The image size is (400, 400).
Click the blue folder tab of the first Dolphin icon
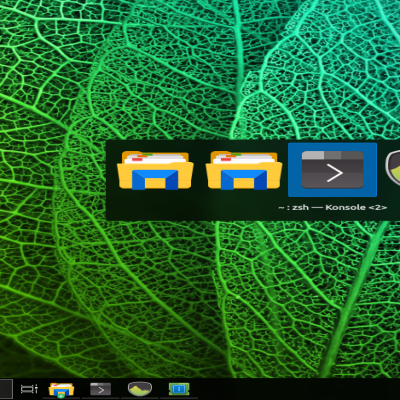[155, 179]
